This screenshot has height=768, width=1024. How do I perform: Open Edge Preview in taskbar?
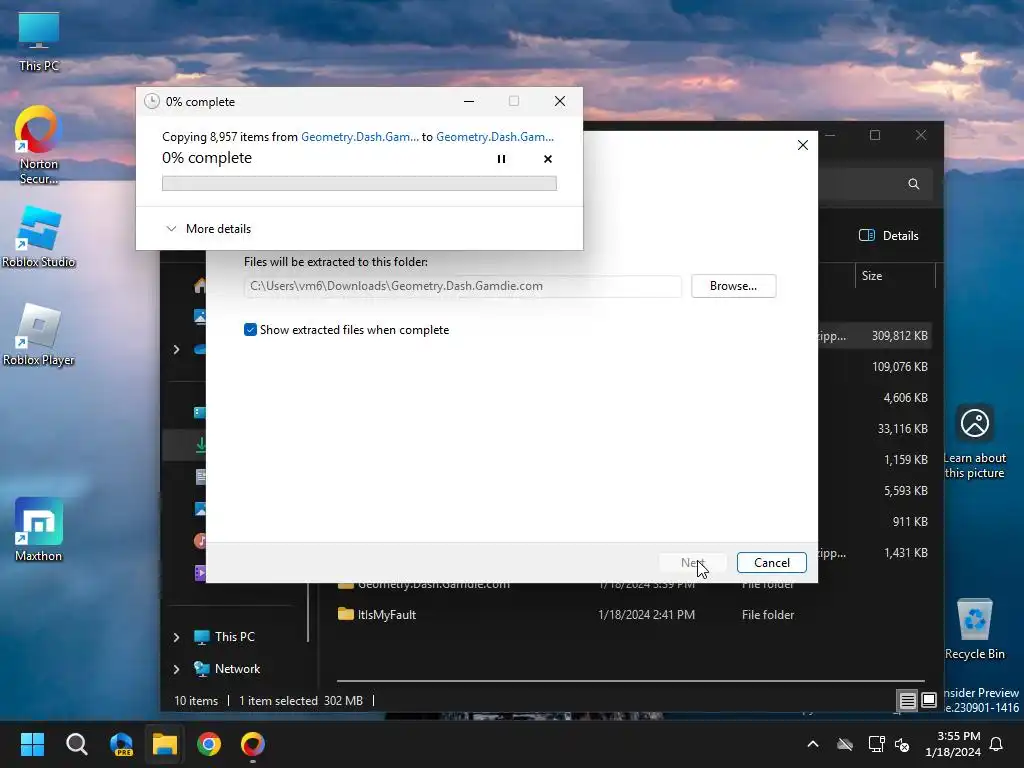[x=121, y=744]
